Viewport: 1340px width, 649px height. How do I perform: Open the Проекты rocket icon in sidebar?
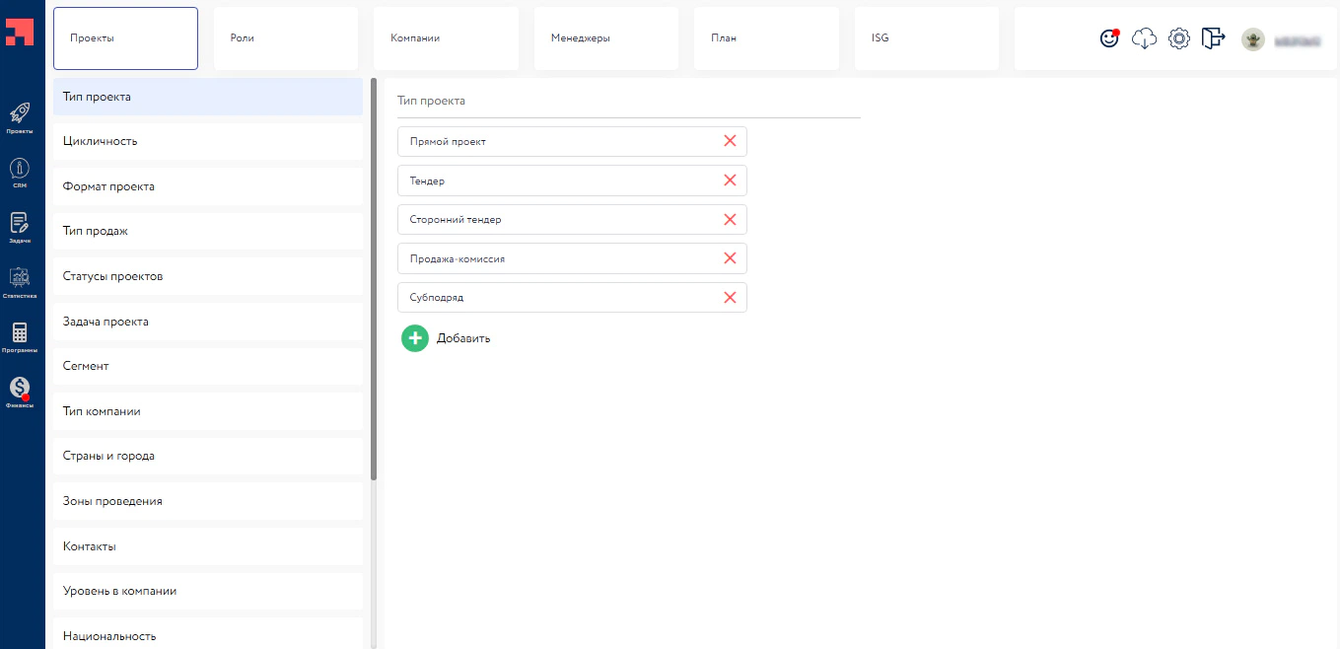(19, 113)
